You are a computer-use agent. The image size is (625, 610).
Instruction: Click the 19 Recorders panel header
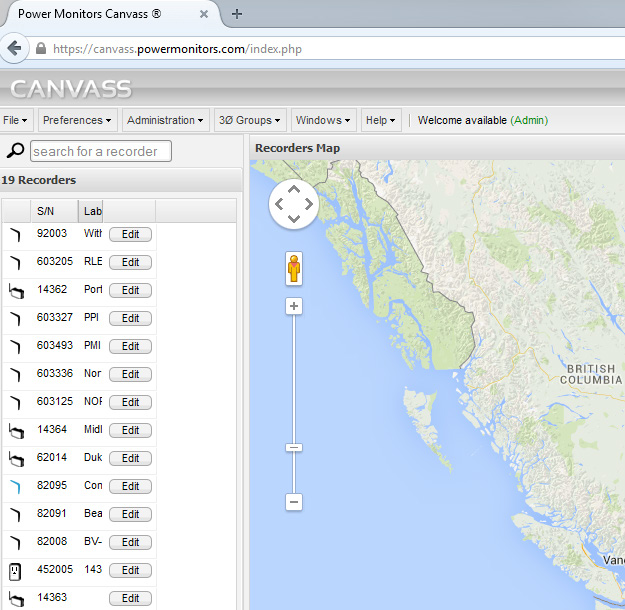click(121, 180)
